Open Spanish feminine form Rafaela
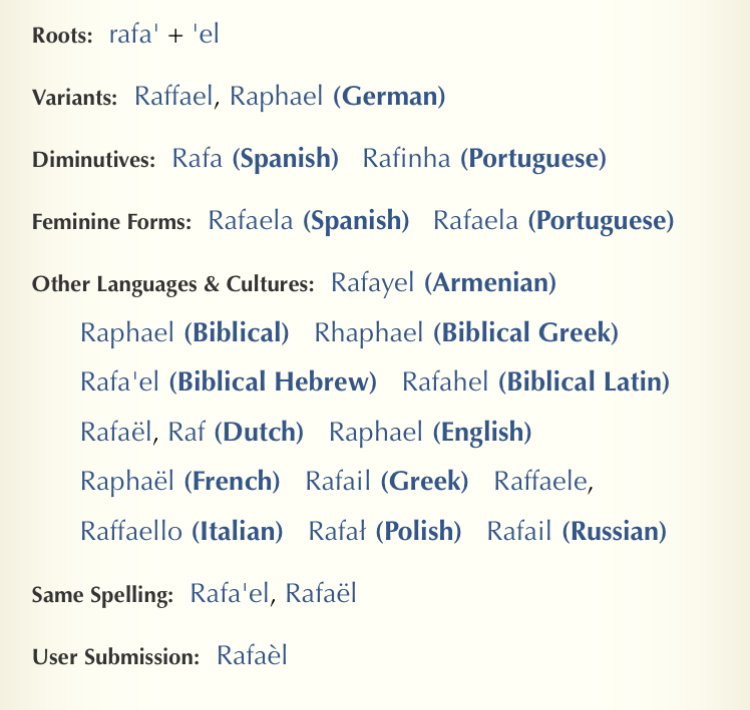The height and width of the screenshot is (710, 750). tap(251, 220)
